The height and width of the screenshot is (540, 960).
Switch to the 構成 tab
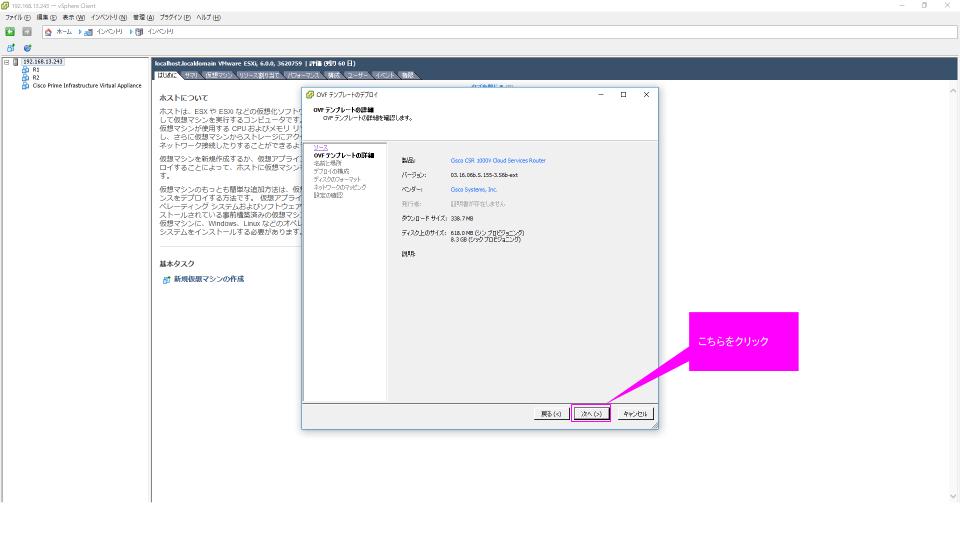point(334,75)
